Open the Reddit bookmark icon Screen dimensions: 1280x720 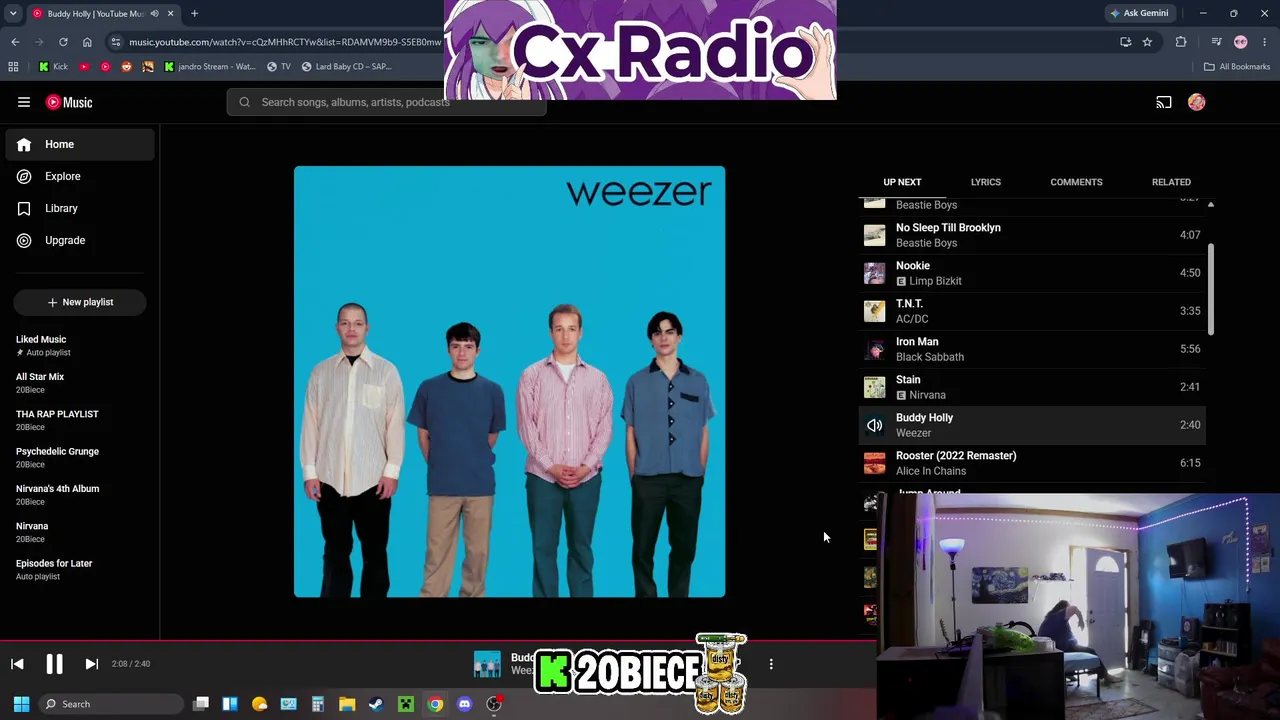[x=126, y=67]
